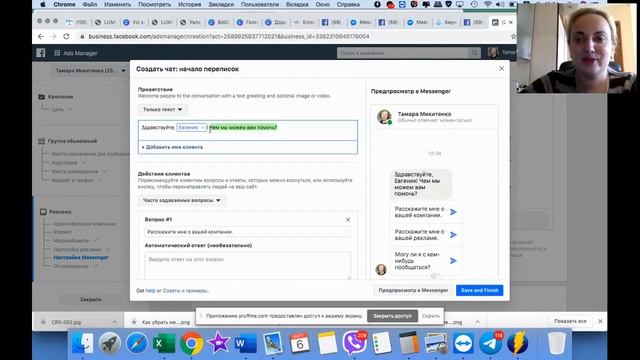Click Закрыть доступ in screen sharing bar
The width and height of the screenshot is (640, 360).
392,316
